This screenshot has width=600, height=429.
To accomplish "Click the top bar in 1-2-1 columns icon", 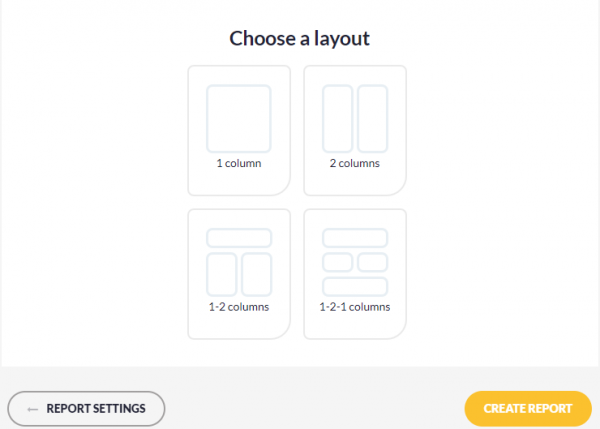I will pos(355,238).
